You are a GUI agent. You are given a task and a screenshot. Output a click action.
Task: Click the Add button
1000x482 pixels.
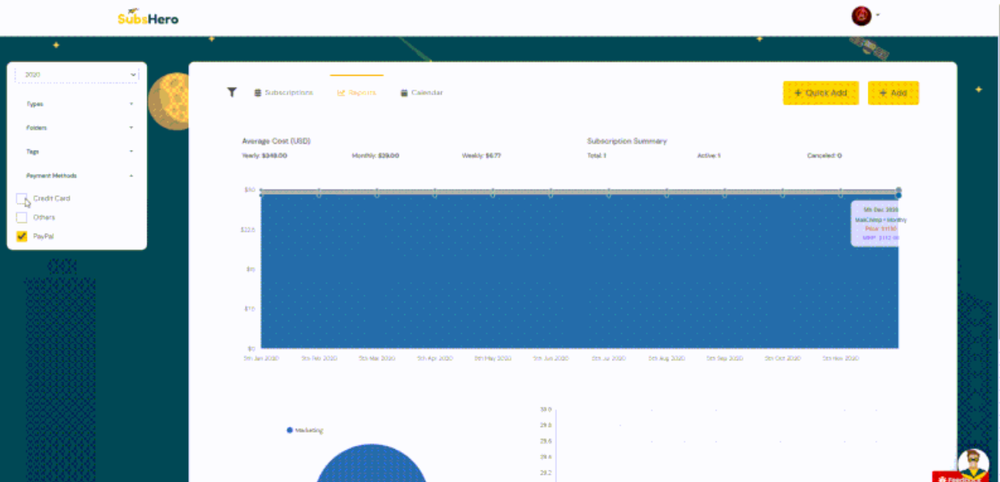tap(893, 93)
